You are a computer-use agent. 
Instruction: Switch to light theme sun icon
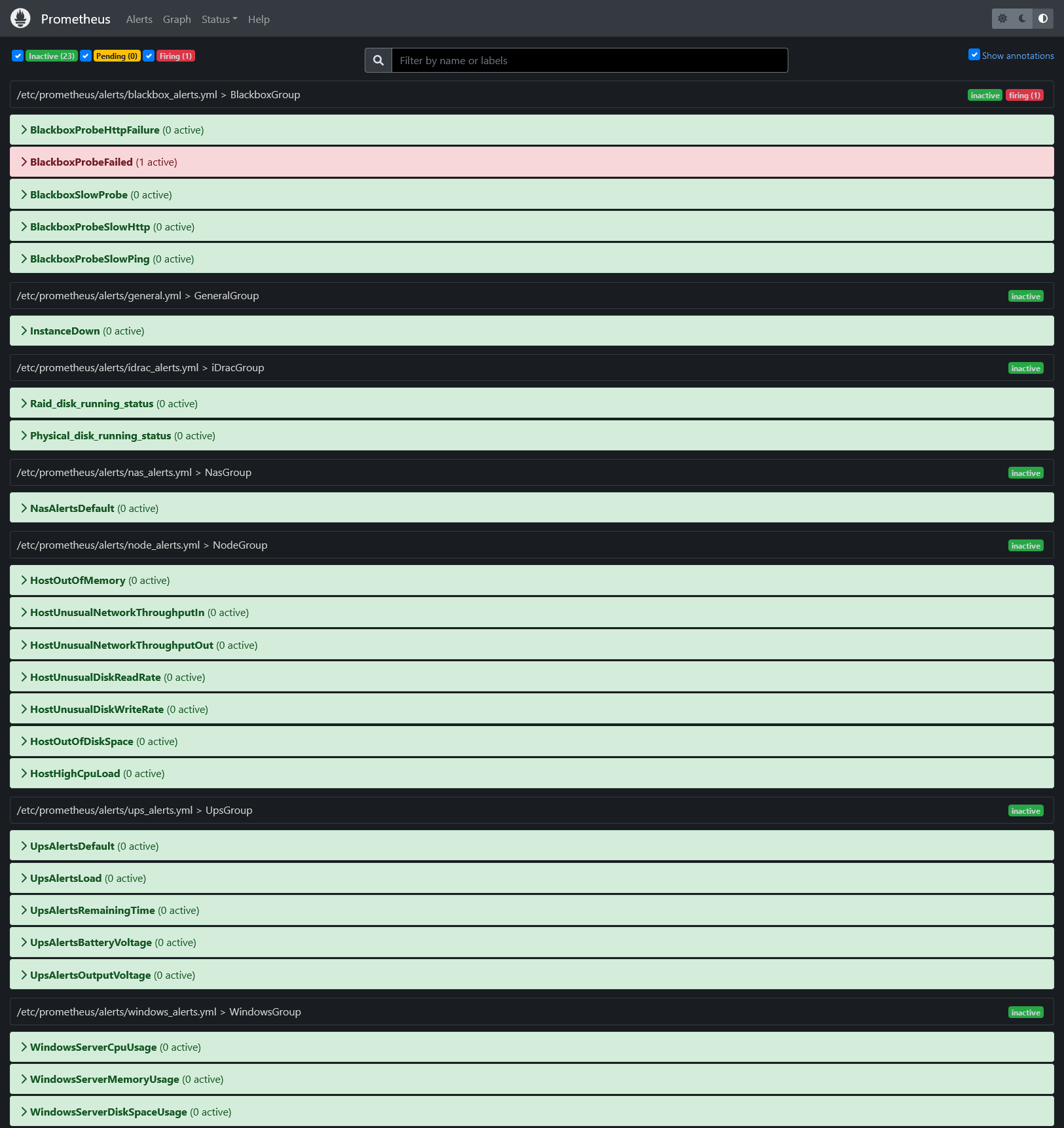pyautogui.click(x=1002, y=19)
